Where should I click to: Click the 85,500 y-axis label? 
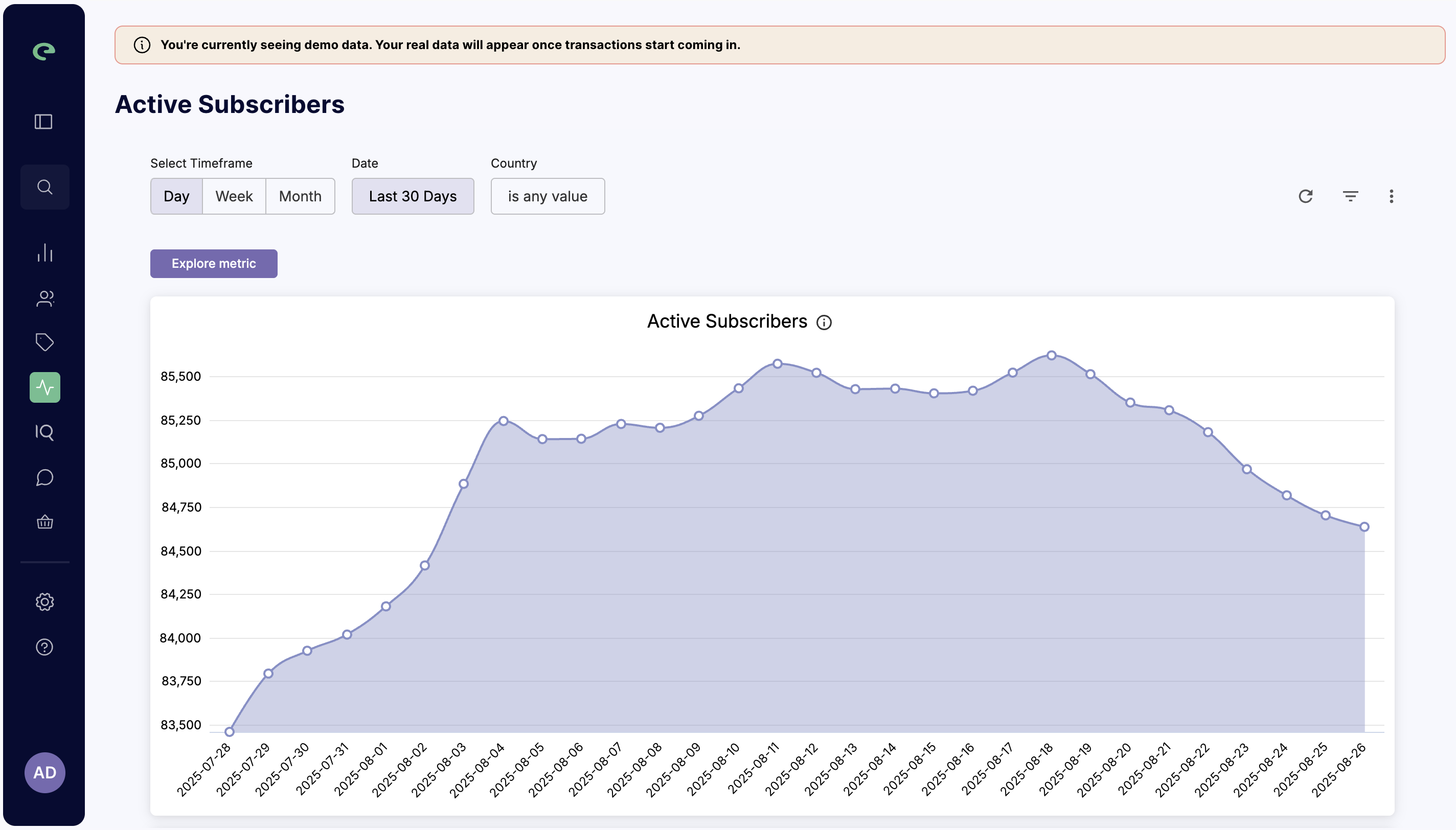coord(180,376)
